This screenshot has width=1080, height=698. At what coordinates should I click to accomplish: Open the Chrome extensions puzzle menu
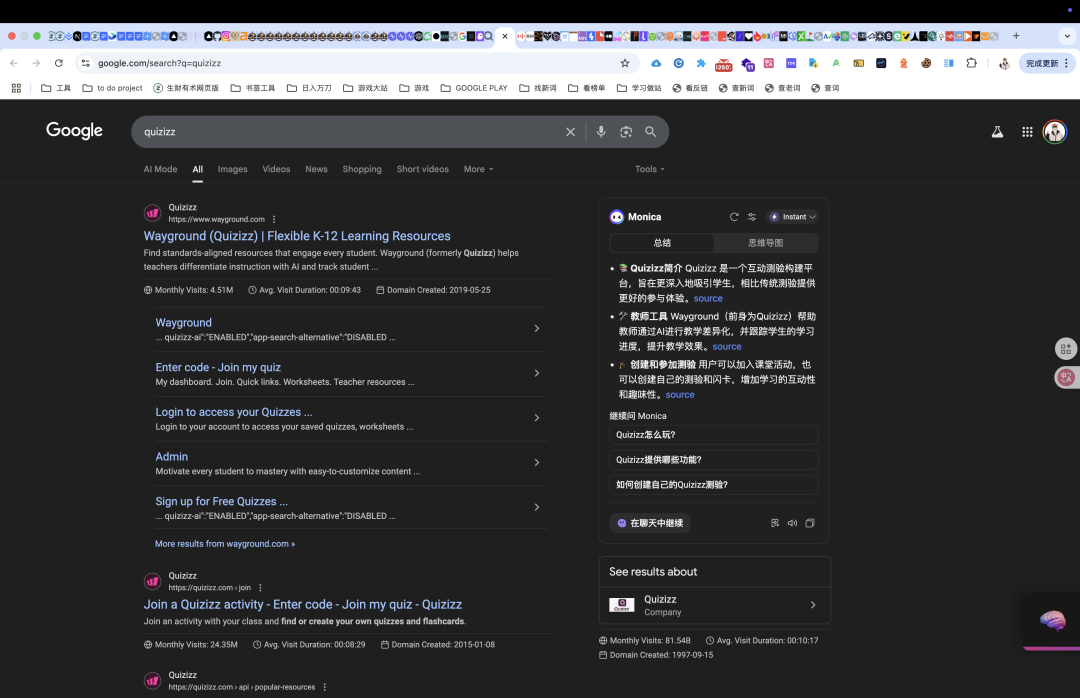click(x=971, y=63)
